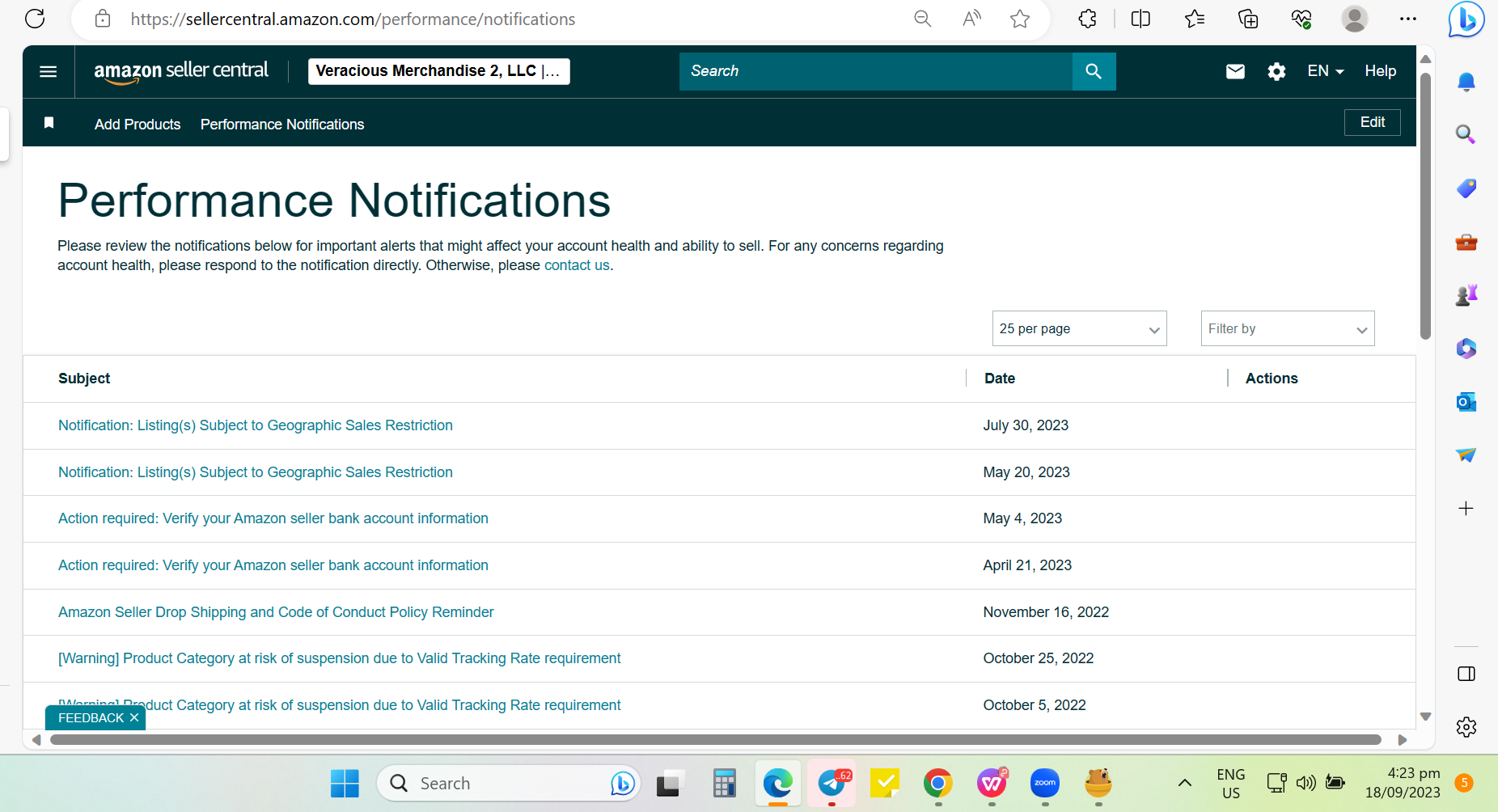Expand the 25 per page dropdown

pyautogui.click(x=1079, y=328)
